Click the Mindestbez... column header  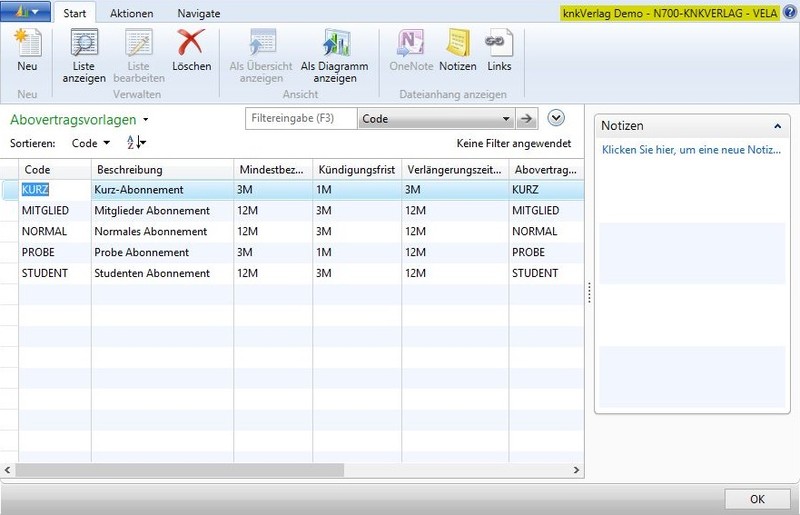(x=273, y=169)
